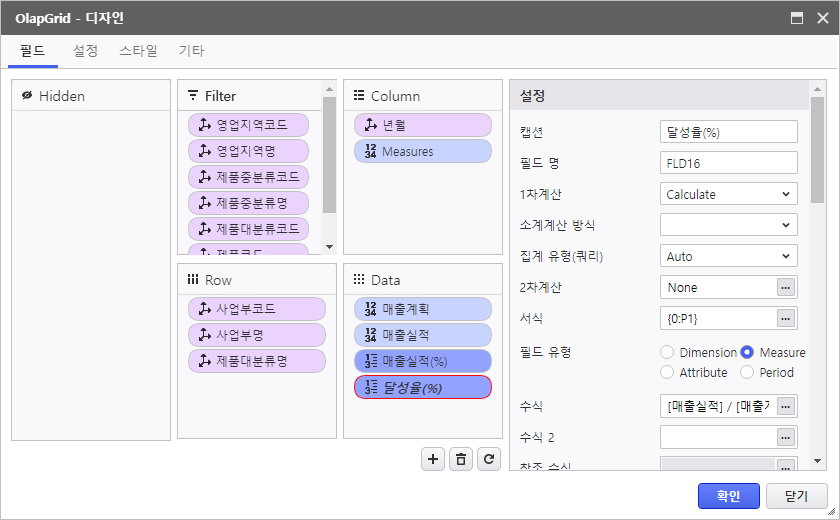Viewport: 840px width, 520px height.
Task: Switch to the 스타일 tab
Action: (x=138, y=51)
